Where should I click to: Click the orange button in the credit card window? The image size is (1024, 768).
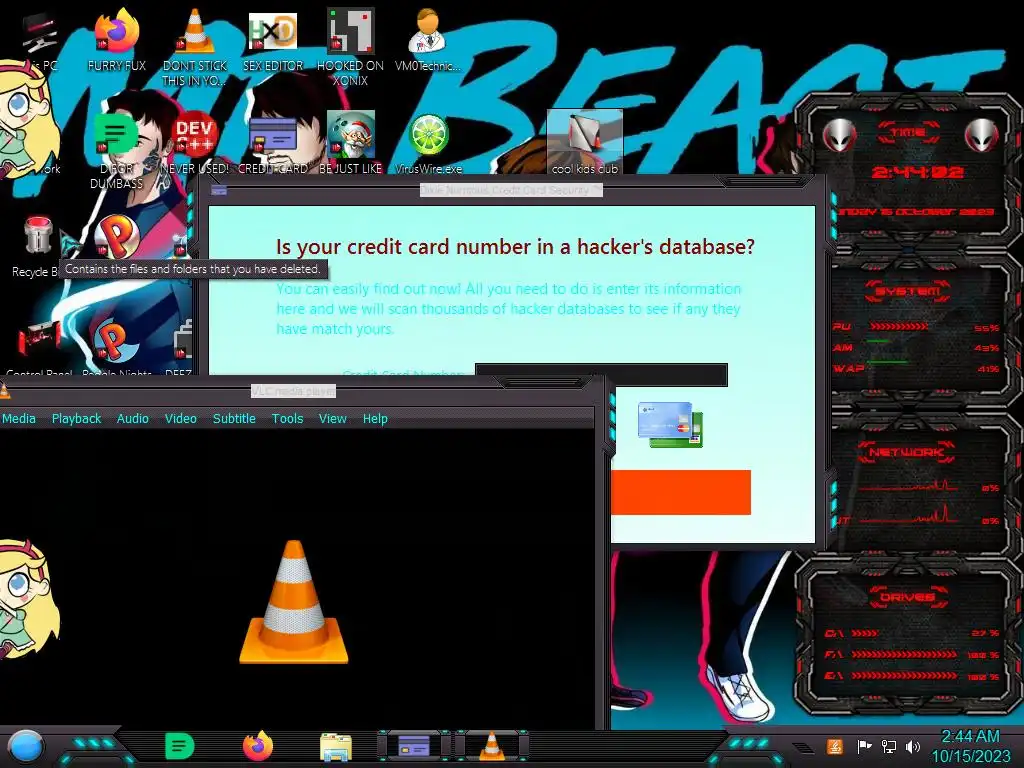(680, 492)
